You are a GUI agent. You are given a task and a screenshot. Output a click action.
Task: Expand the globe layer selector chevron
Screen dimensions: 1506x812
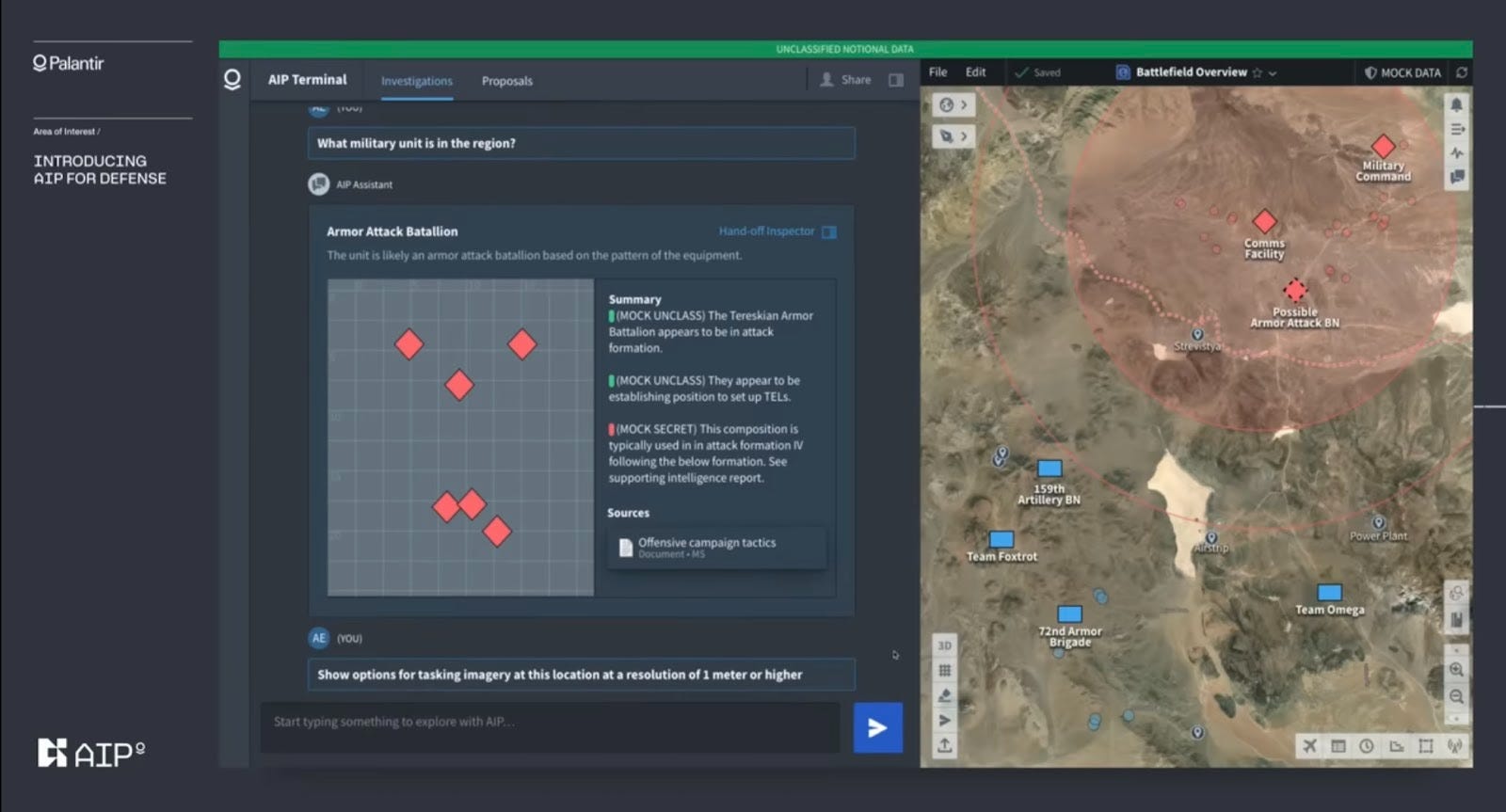[964, 105]
